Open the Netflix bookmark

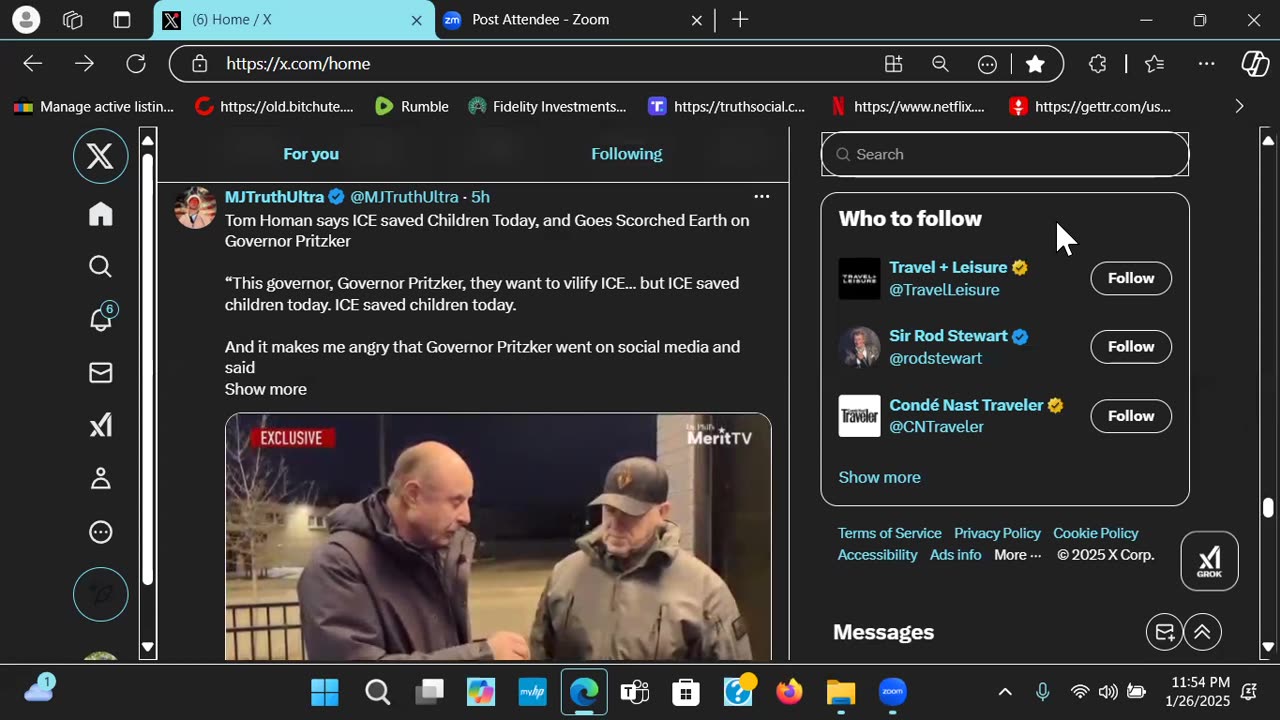(x=909, y=106)
